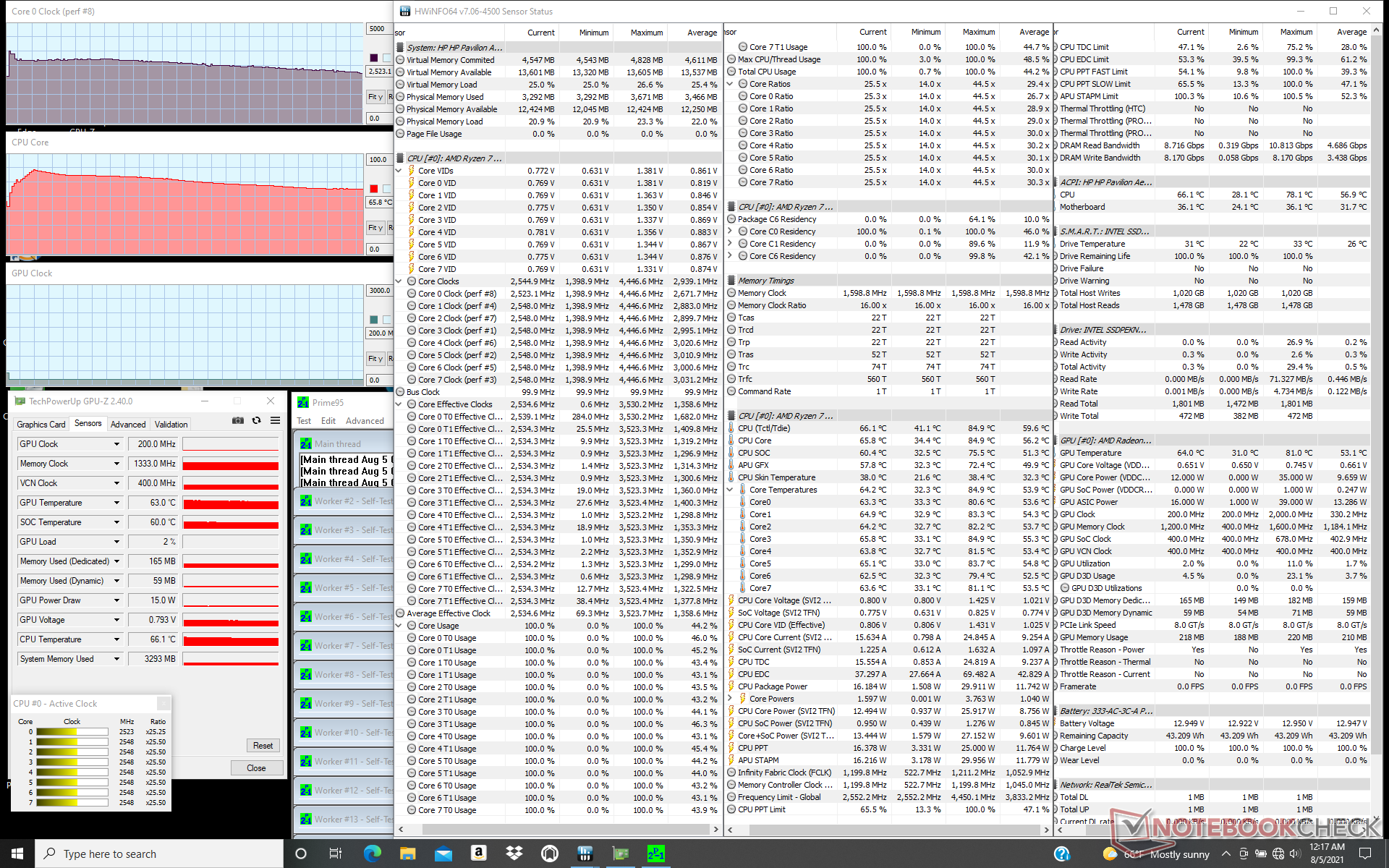The height and width of the screenshot is (868, 1389).
Task: Click the GPU-Z screenshot camera icon
Action: [x=237, y=421]
